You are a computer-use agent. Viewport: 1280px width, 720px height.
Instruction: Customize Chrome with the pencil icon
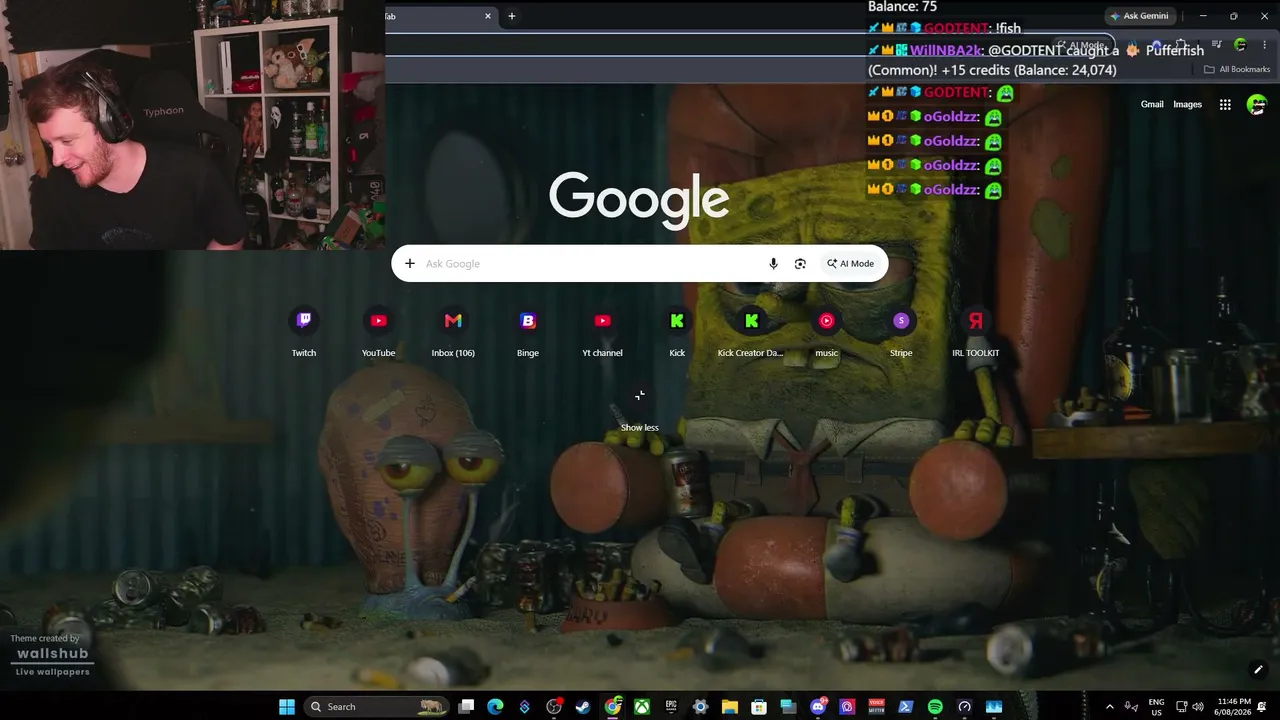click(x=1258, y=670)
